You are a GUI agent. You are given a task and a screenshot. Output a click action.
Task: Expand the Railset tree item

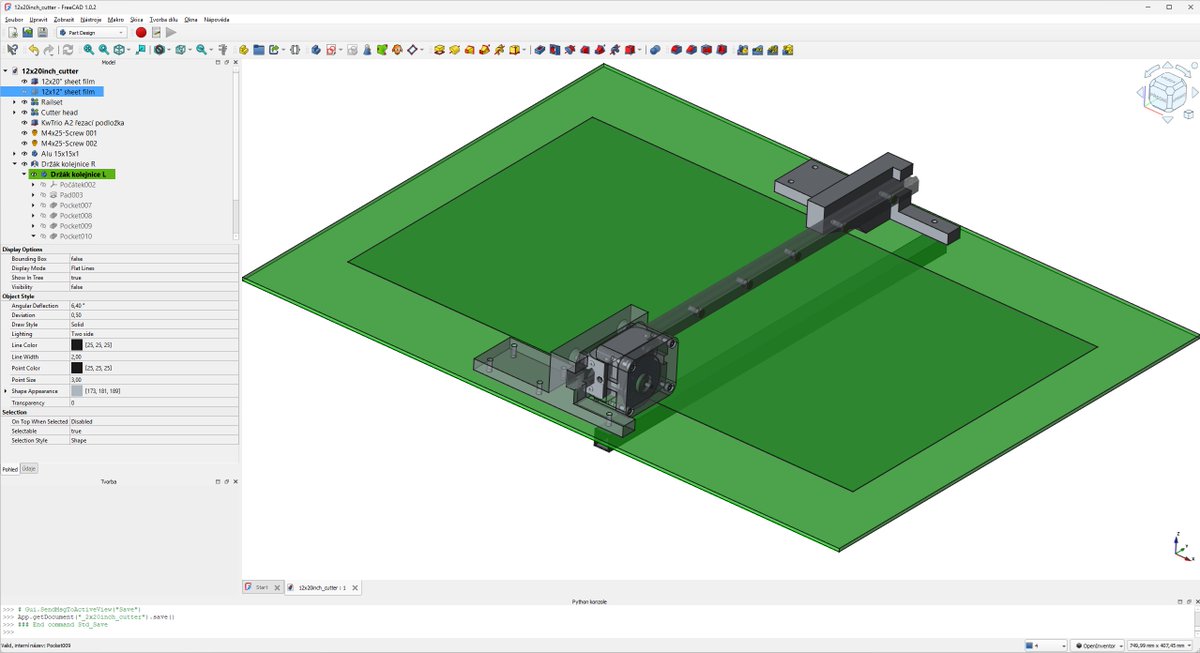pos(15,102)
